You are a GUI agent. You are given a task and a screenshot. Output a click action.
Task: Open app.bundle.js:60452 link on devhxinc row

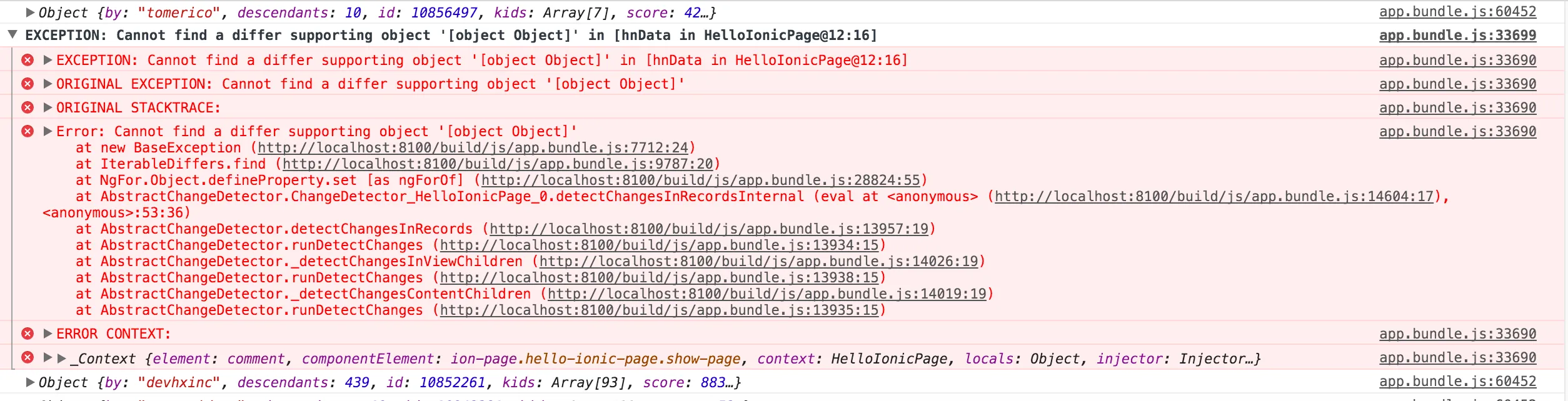(1457, 381)
